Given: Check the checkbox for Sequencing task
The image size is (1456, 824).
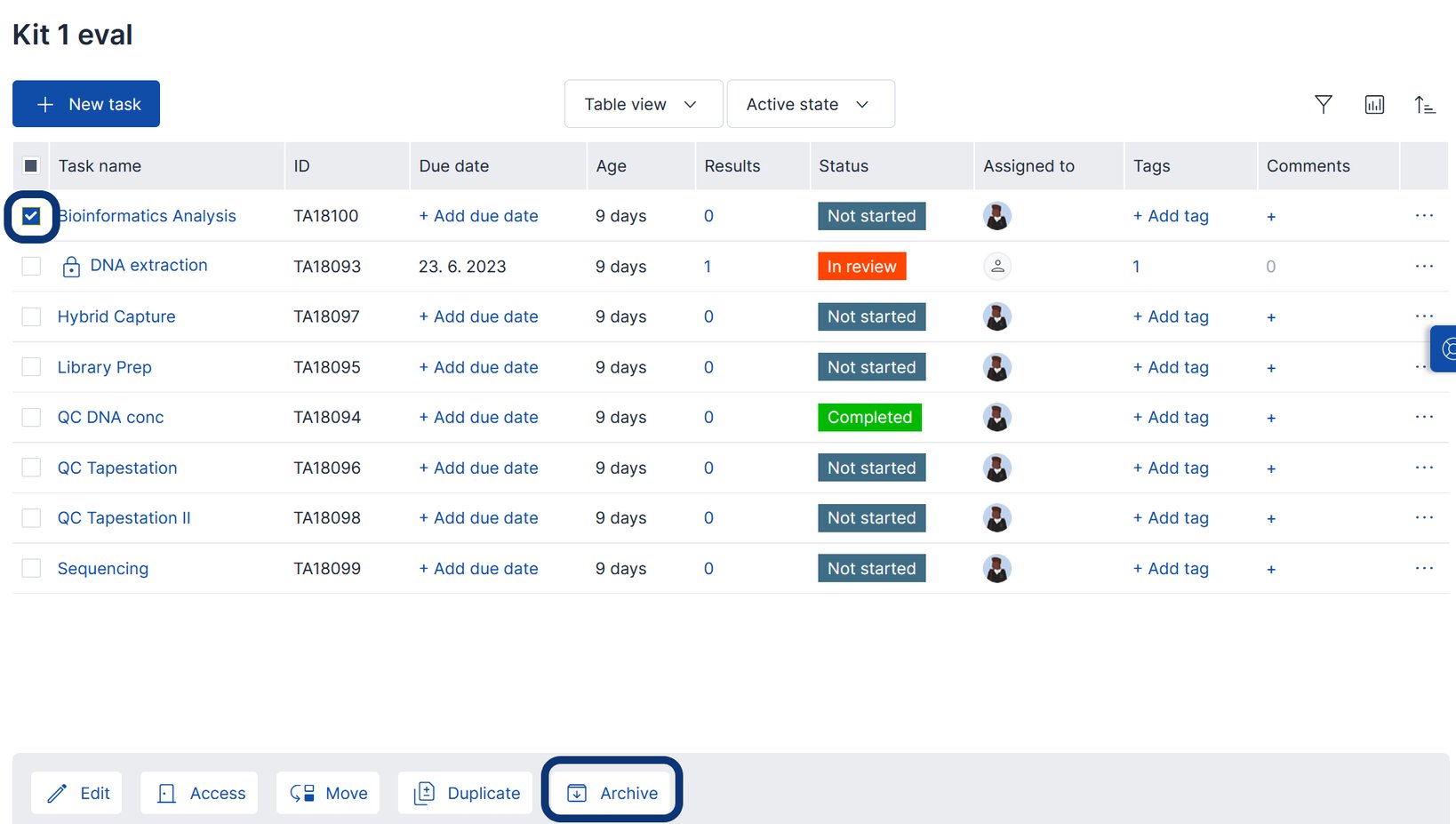Looking at the screenshot, I should pos(31,568).
